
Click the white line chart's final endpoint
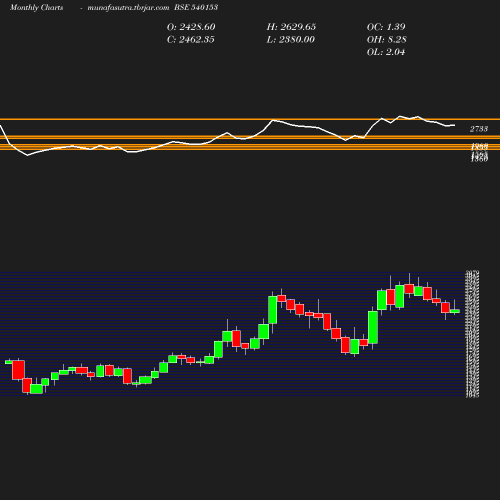[455, 125]
